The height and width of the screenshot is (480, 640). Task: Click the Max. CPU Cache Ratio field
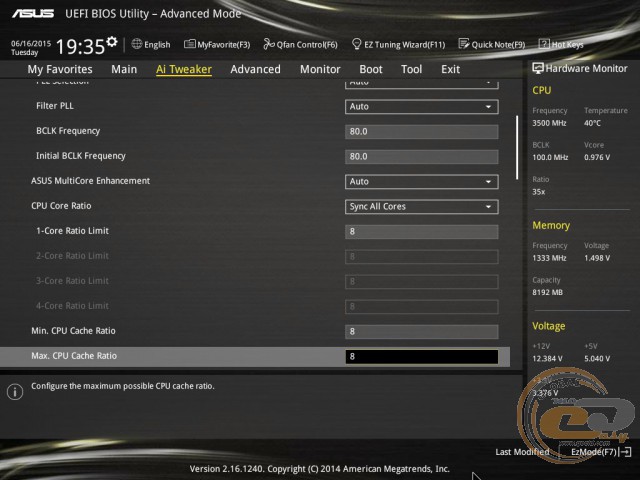point(422,357)
